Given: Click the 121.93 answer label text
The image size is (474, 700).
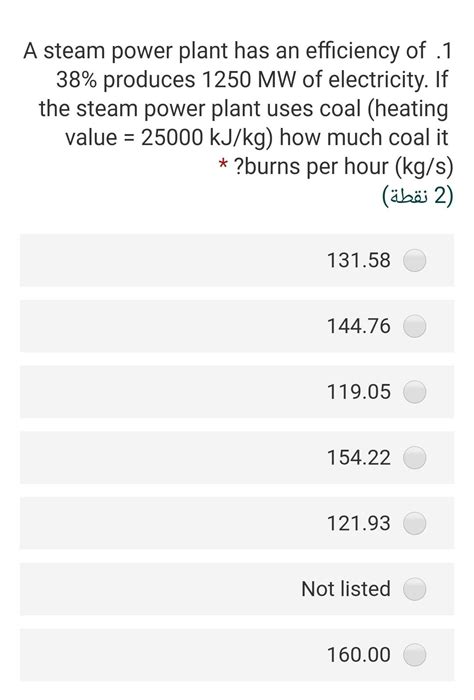Looking at the screenshot, I should click(359, 523).
